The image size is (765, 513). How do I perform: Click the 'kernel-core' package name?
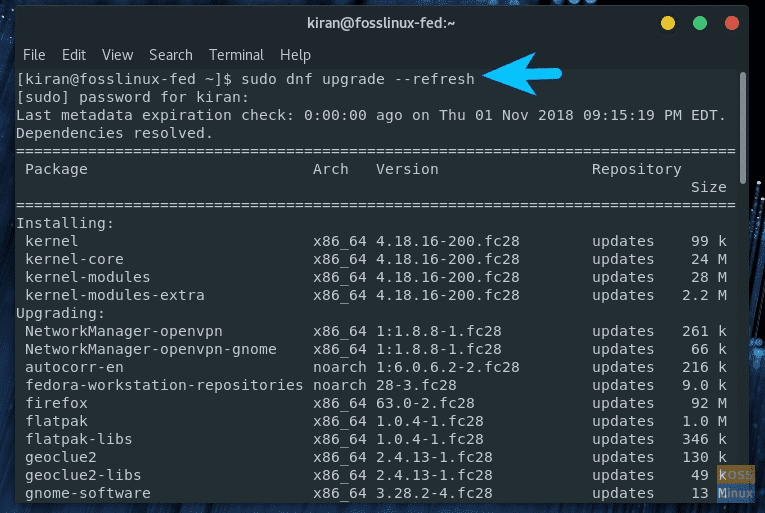click(x=74, y=259)
